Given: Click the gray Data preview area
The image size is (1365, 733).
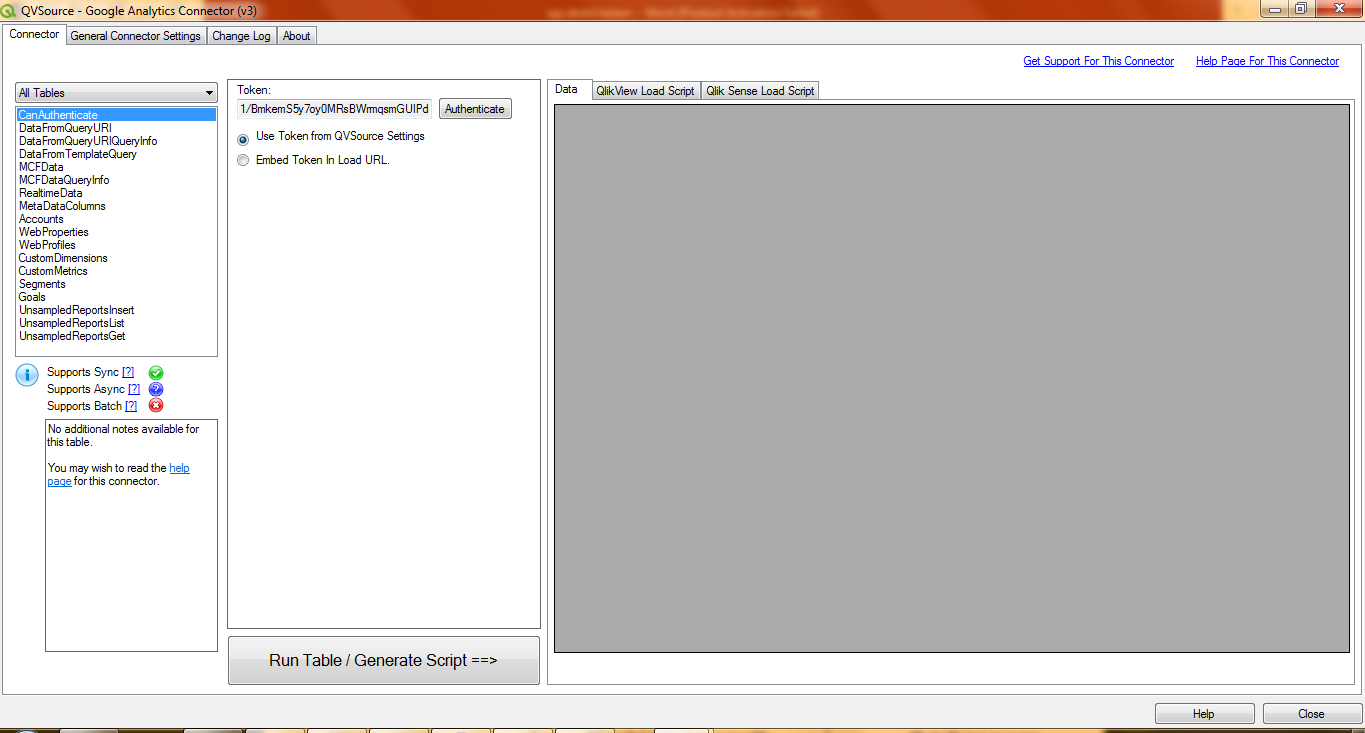Looking at the screenshot, I should (x=952, y=378).
